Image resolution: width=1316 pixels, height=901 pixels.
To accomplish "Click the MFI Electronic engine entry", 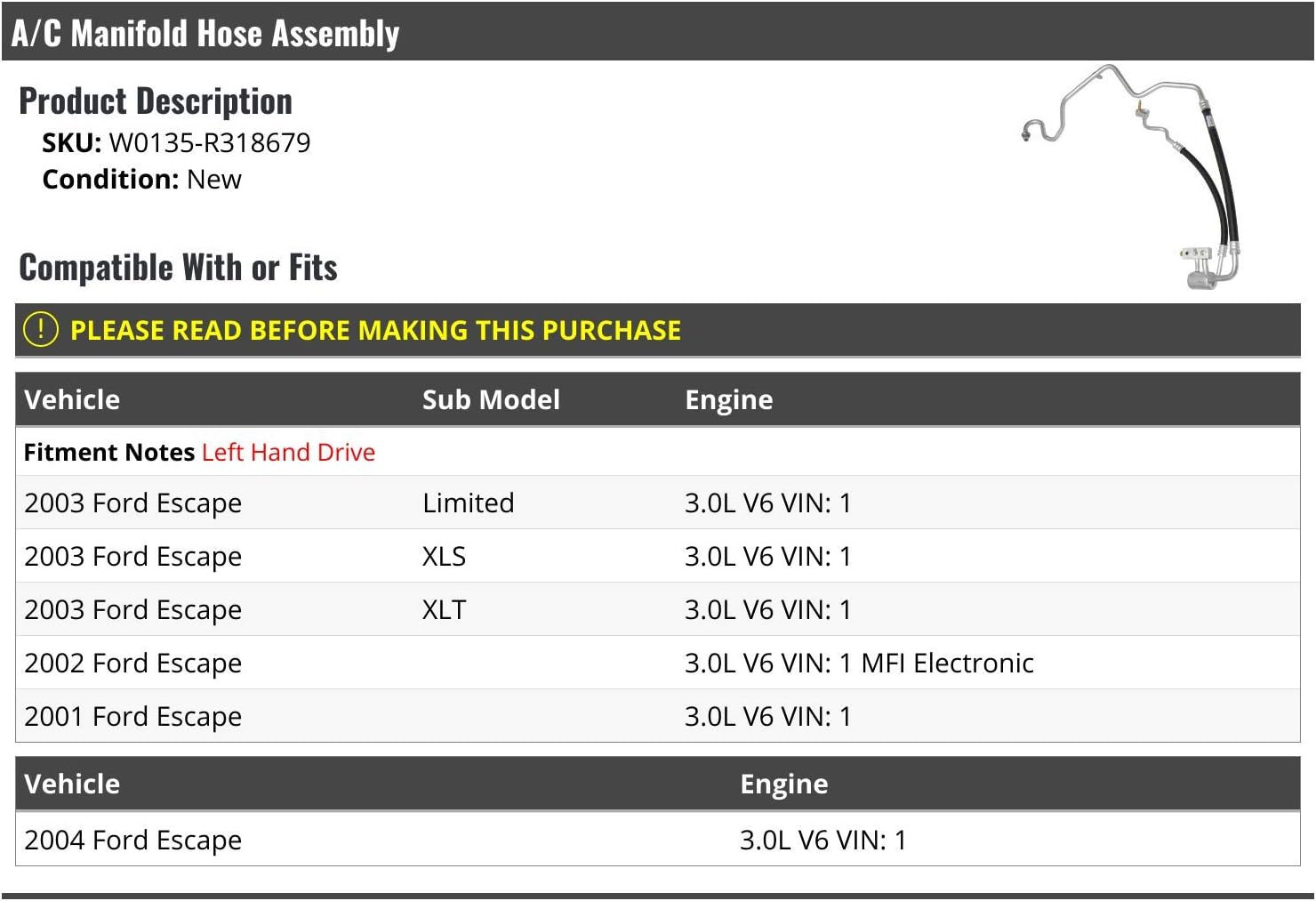I will (947, 663).
